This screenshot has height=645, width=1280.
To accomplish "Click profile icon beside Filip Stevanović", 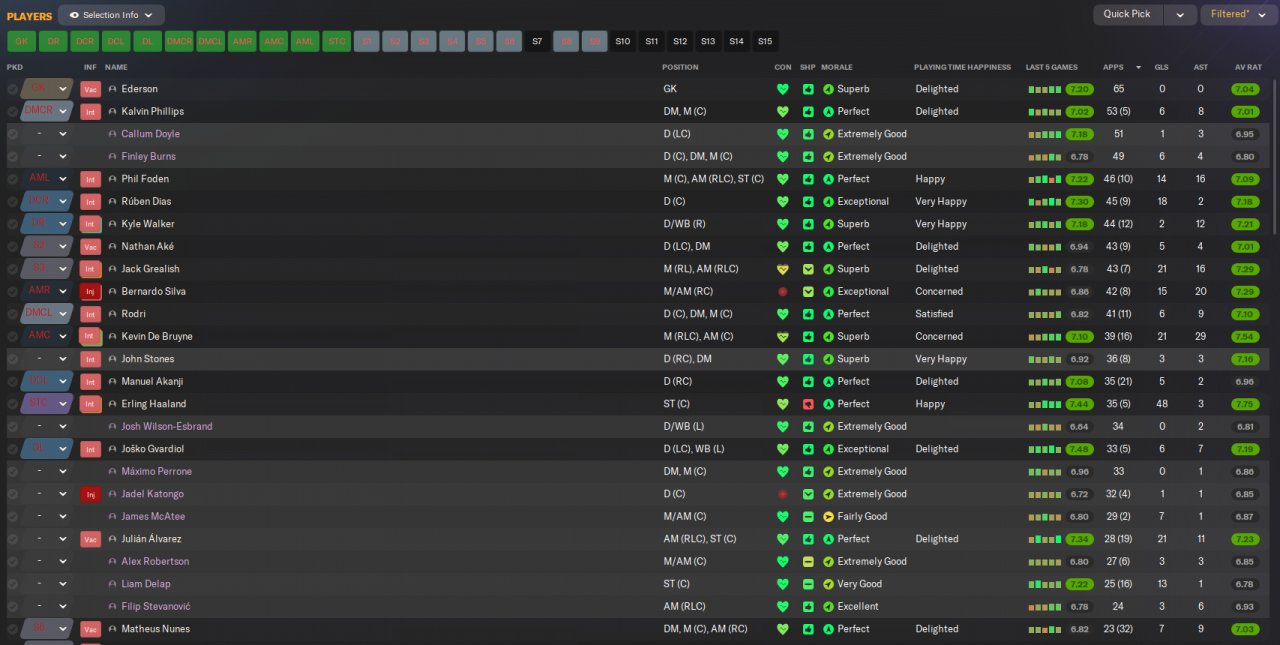I will tap(113, 607).
